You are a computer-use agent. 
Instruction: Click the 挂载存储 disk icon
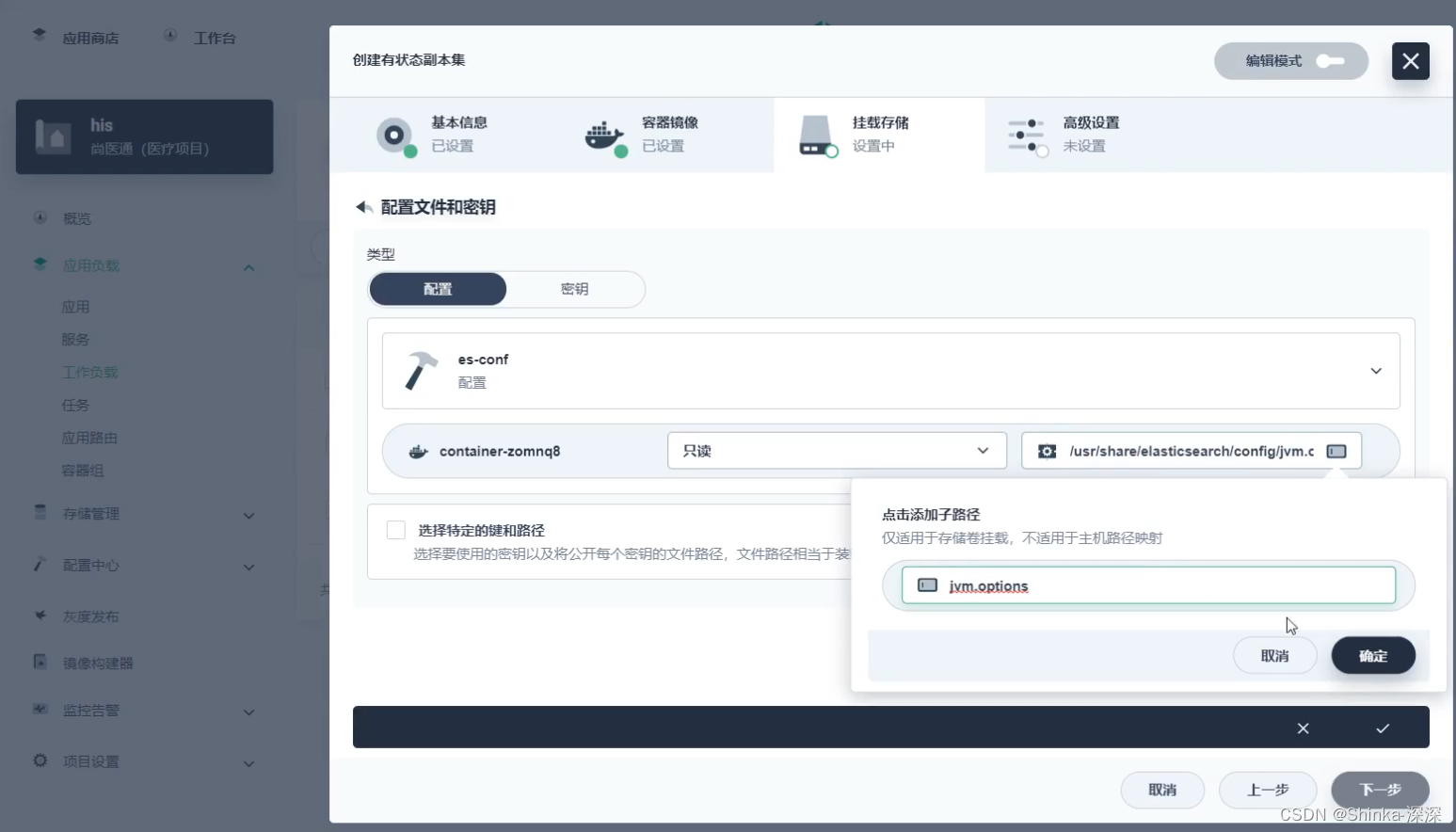point(816,136)
